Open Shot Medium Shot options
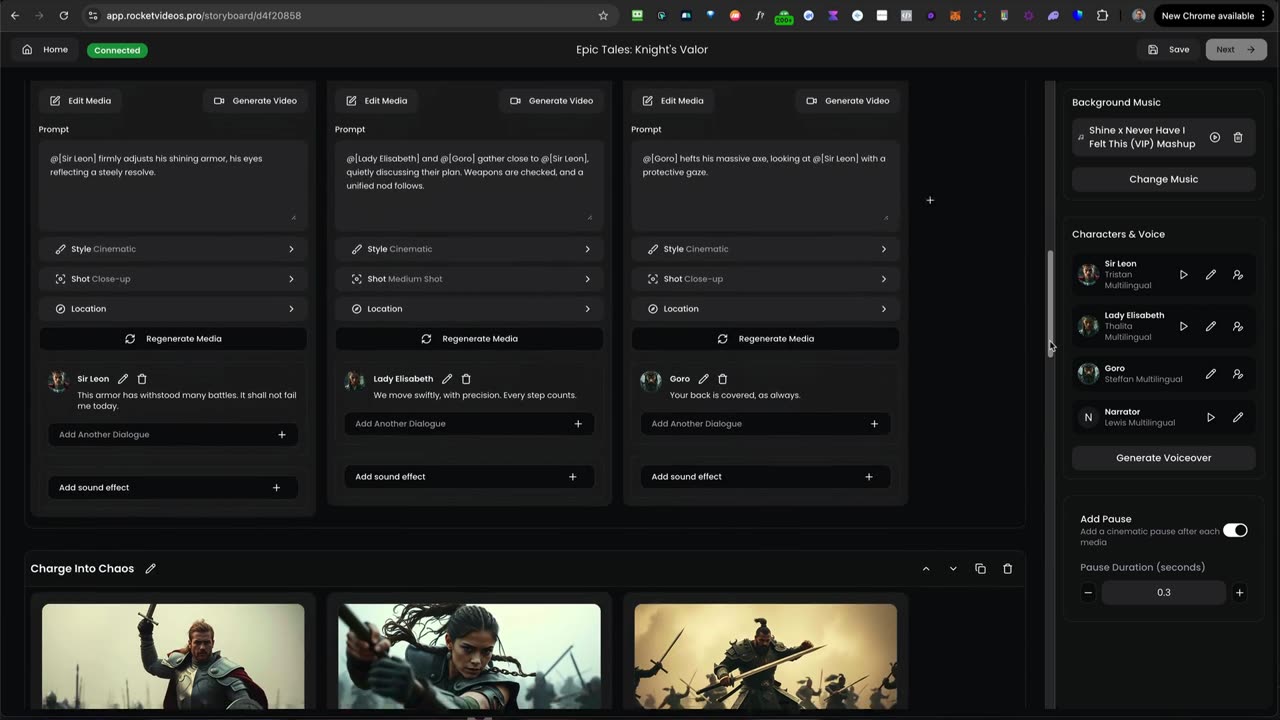The width and height of the screenshot is (1280, 720). tap(469, 279)
